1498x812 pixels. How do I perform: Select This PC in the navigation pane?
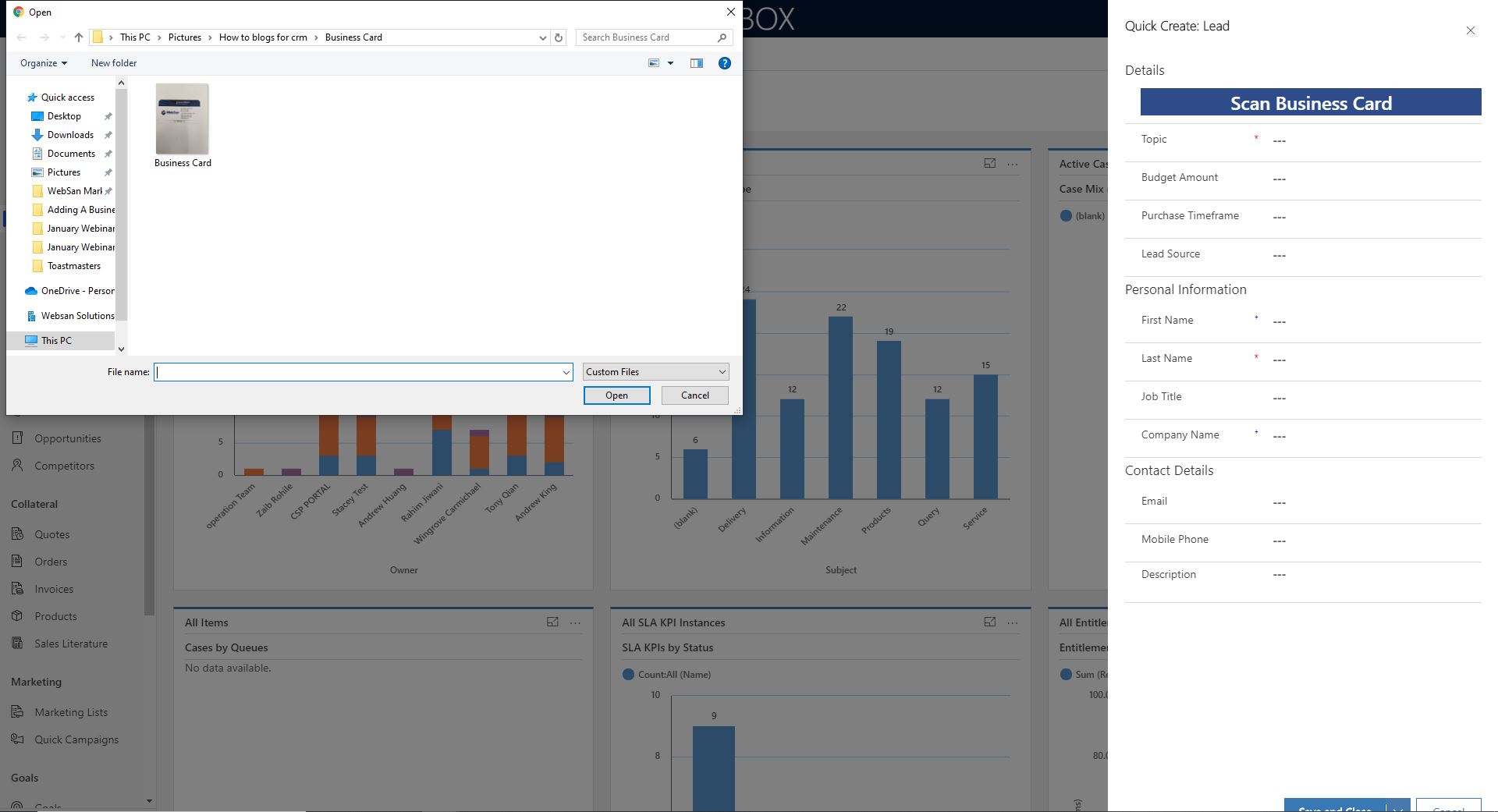point(57,340)
